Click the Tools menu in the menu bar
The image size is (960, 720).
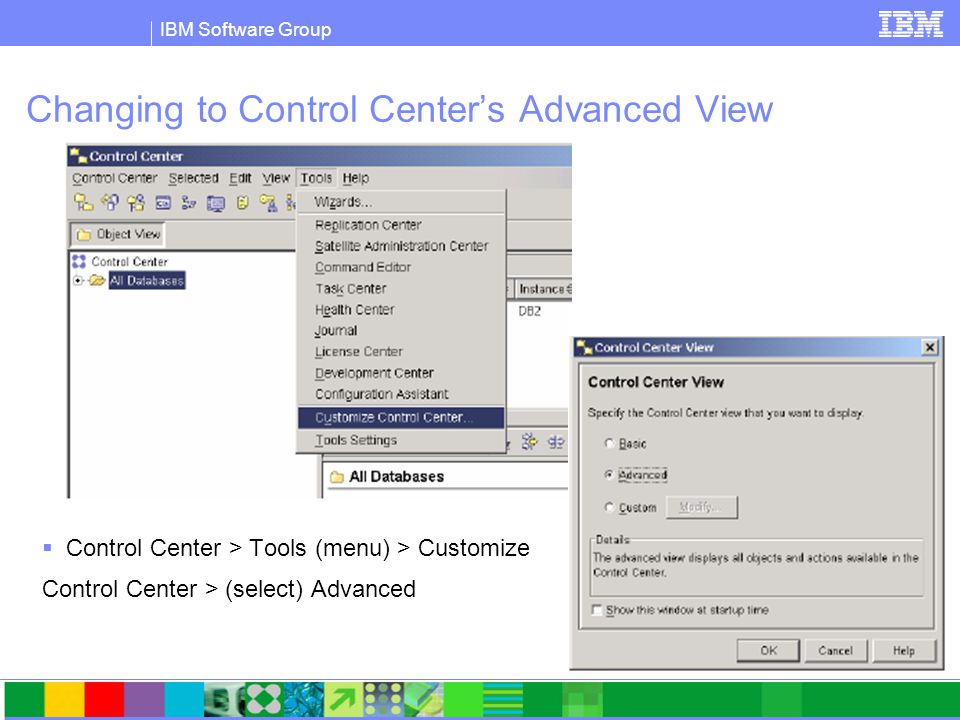click(316, 178)
